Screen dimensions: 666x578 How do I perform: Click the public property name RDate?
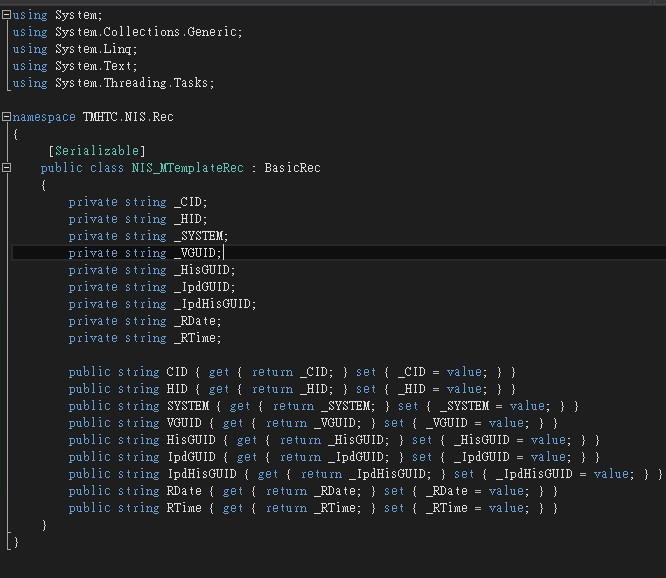(x=184, y=491)
